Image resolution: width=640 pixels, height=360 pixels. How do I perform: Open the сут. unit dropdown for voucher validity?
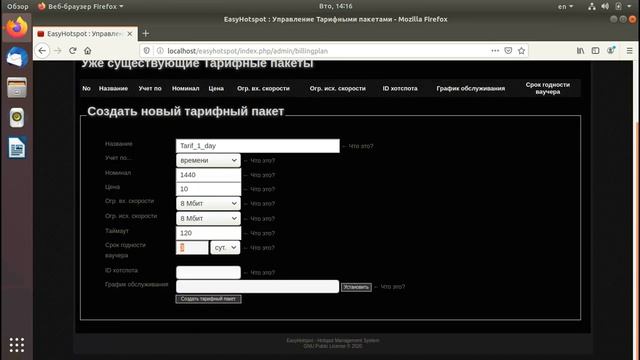tap(225, 247)
